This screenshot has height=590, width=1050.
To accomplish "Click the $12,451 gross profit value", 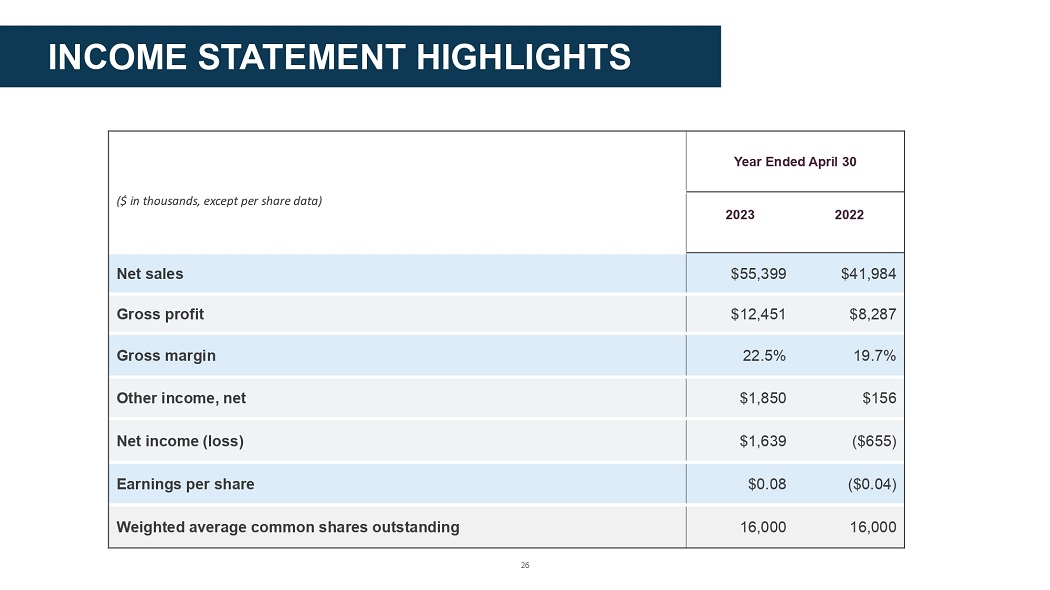I will [x=758, y=314].
